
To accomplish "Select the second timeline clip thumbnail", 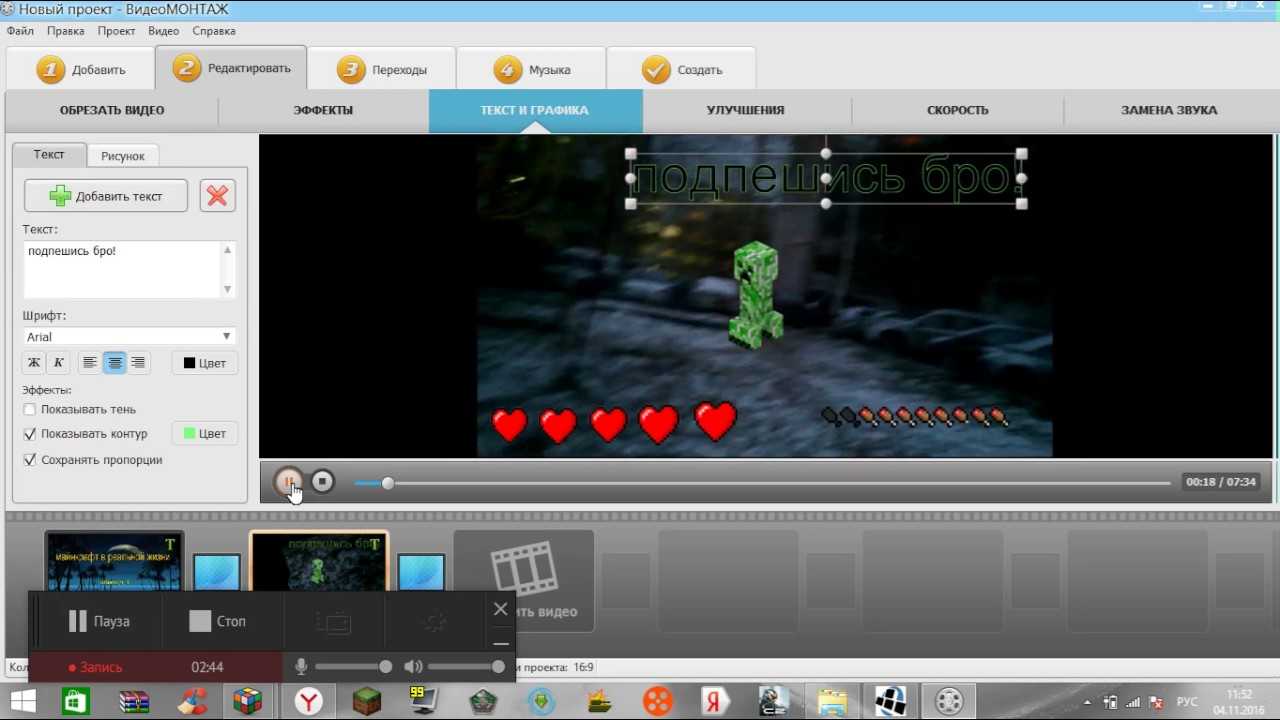I will point(319,561).
